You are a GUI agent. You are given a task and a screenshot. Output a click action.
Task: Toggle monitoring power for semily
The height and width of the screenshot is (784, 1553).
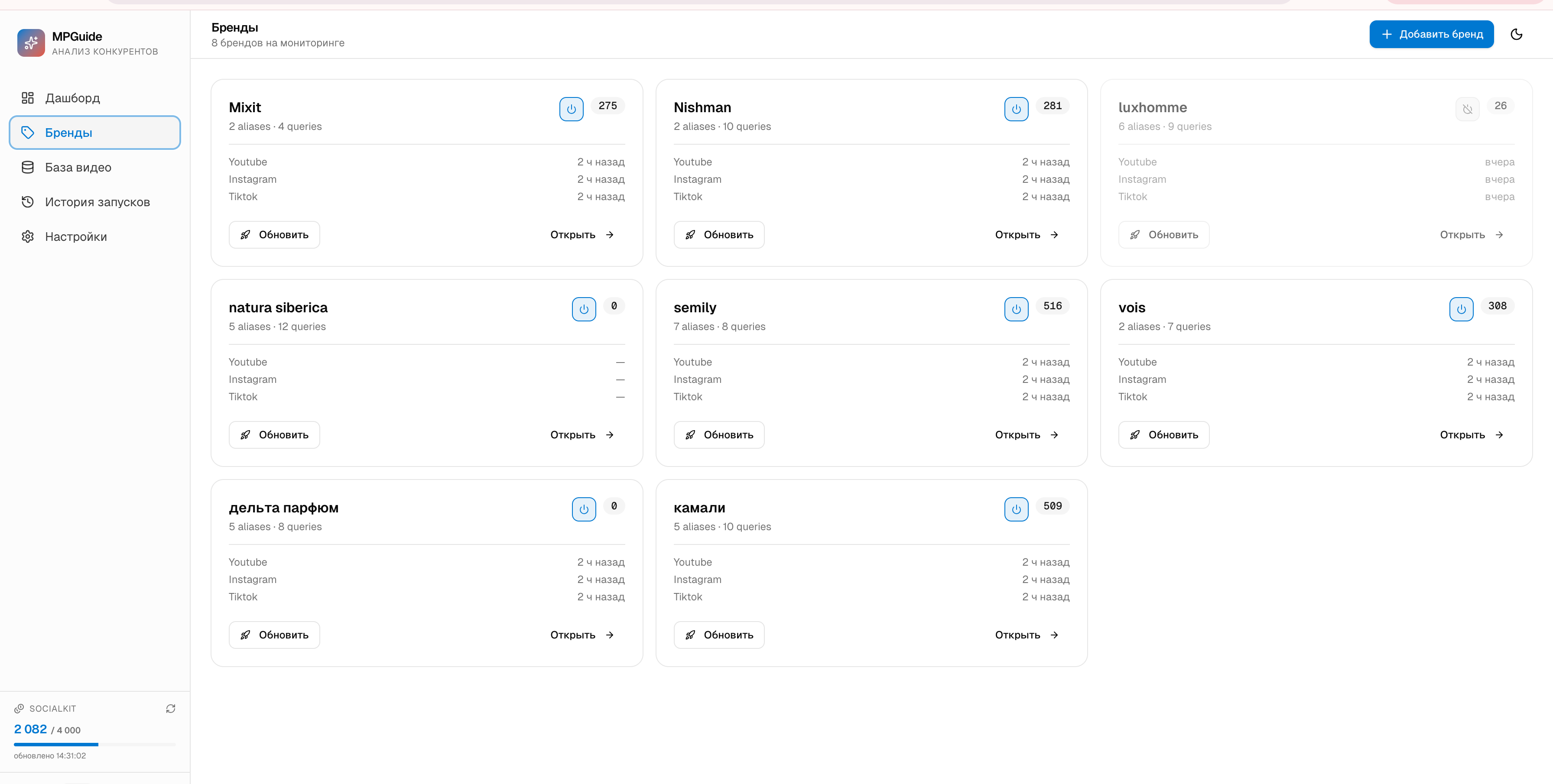1017,309
